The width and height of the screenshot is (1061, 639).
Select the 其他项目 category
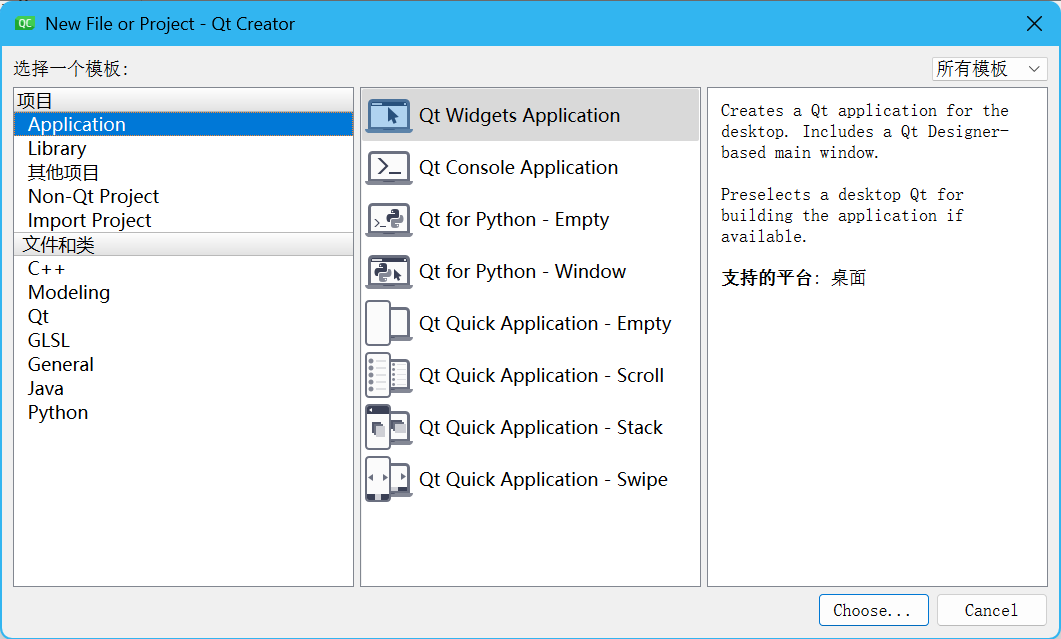pos(183,173)
